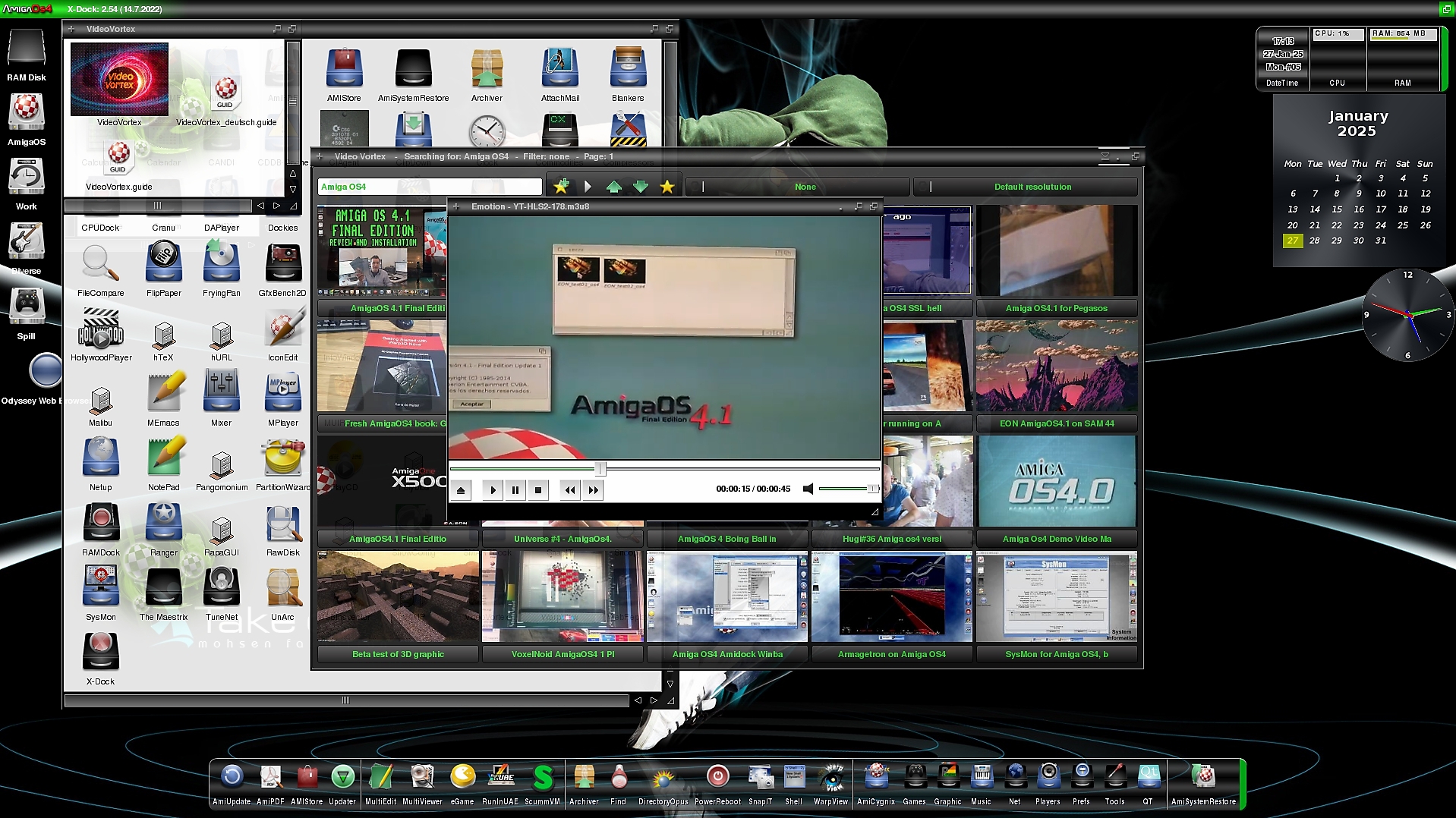Launch FlipPaper from the drawer
Image resolution: width=1456 pixels, height=818 pixels.
point(163,262)
